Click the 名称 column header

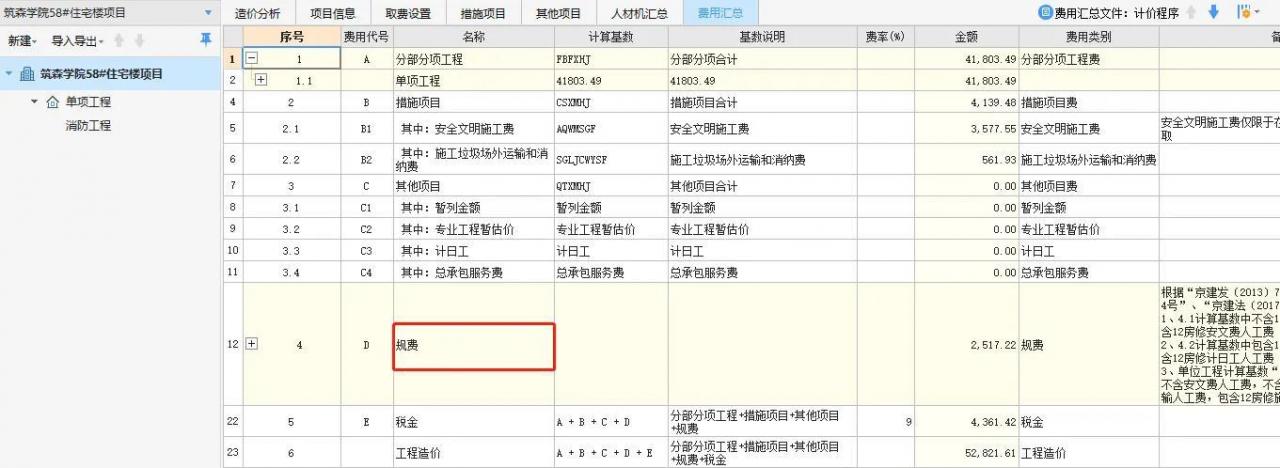[x=473, y=37]
